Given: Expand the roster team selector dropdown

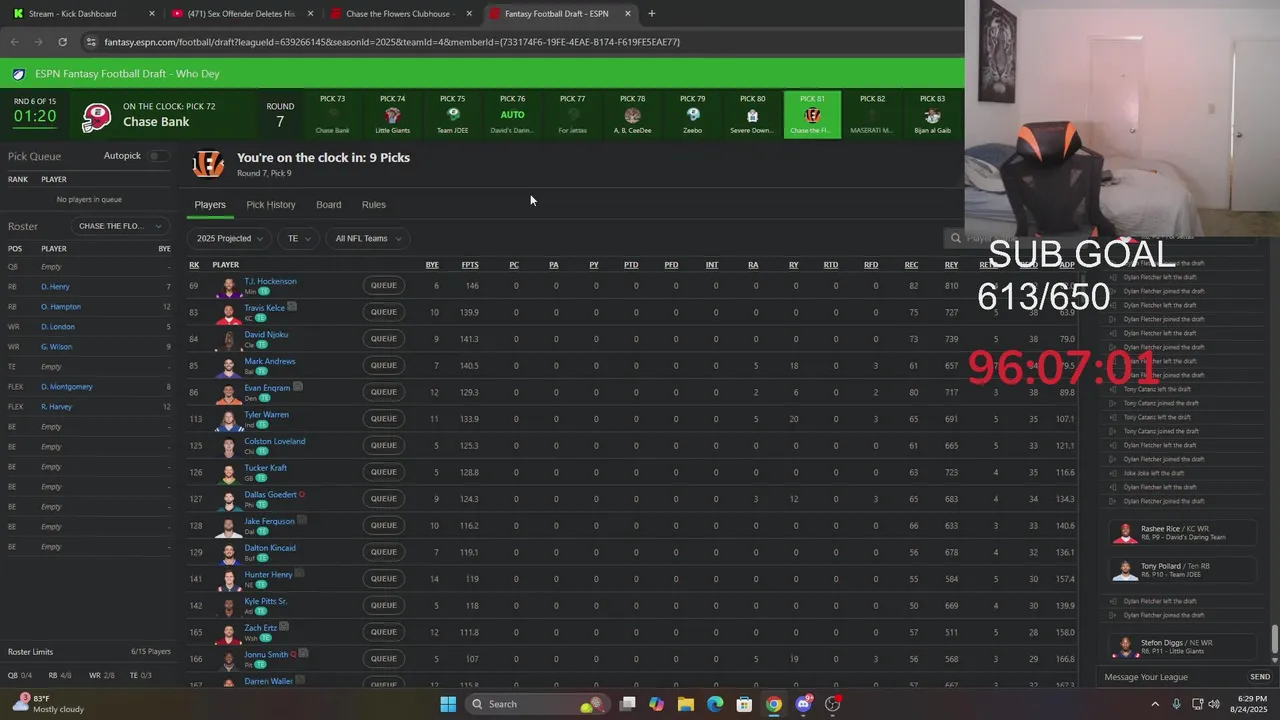Looking at the screenshot, I should (119, 226).
